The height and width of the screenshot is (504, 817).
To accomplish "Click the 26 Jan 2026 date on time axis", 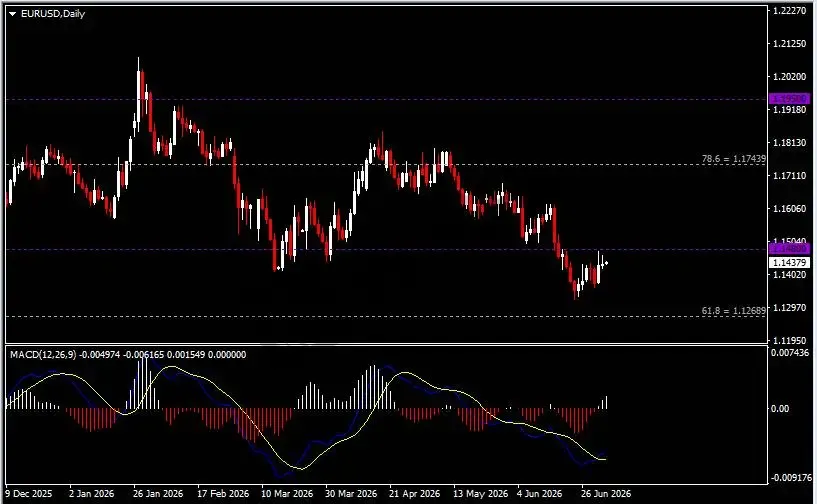I will pos(158,493).
